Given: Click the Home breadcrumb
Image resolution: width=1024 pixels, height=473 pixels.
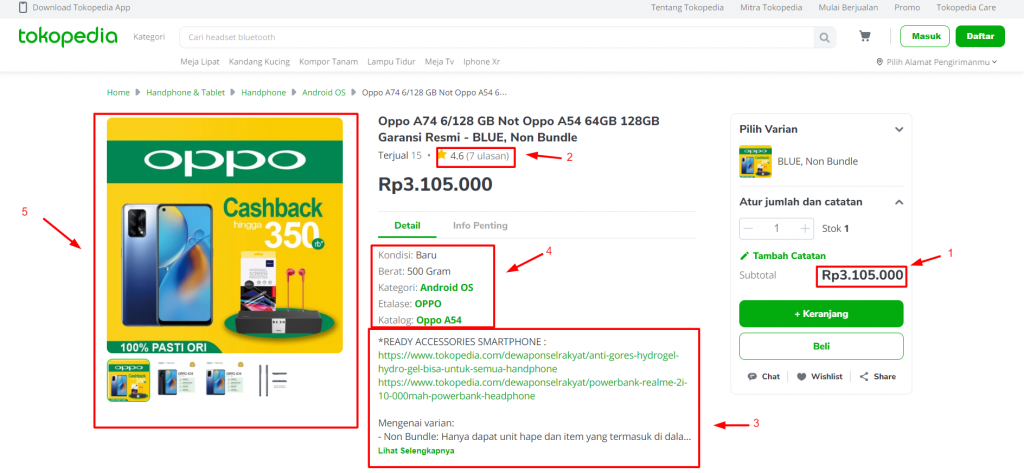Looking at the screenshot, I should (118, 93).
